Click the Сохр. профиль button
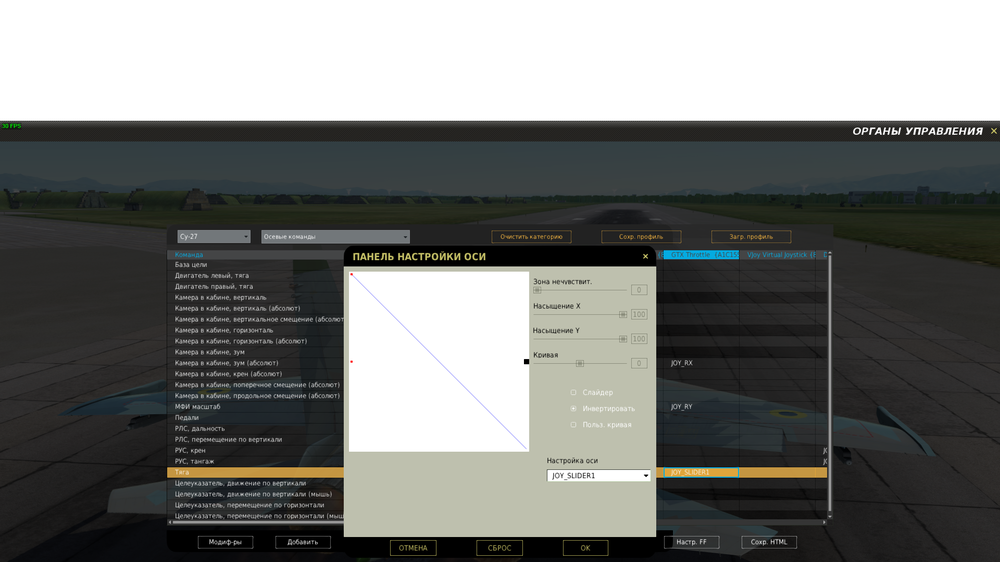The image size is (1000, 562). coord(641,237)
